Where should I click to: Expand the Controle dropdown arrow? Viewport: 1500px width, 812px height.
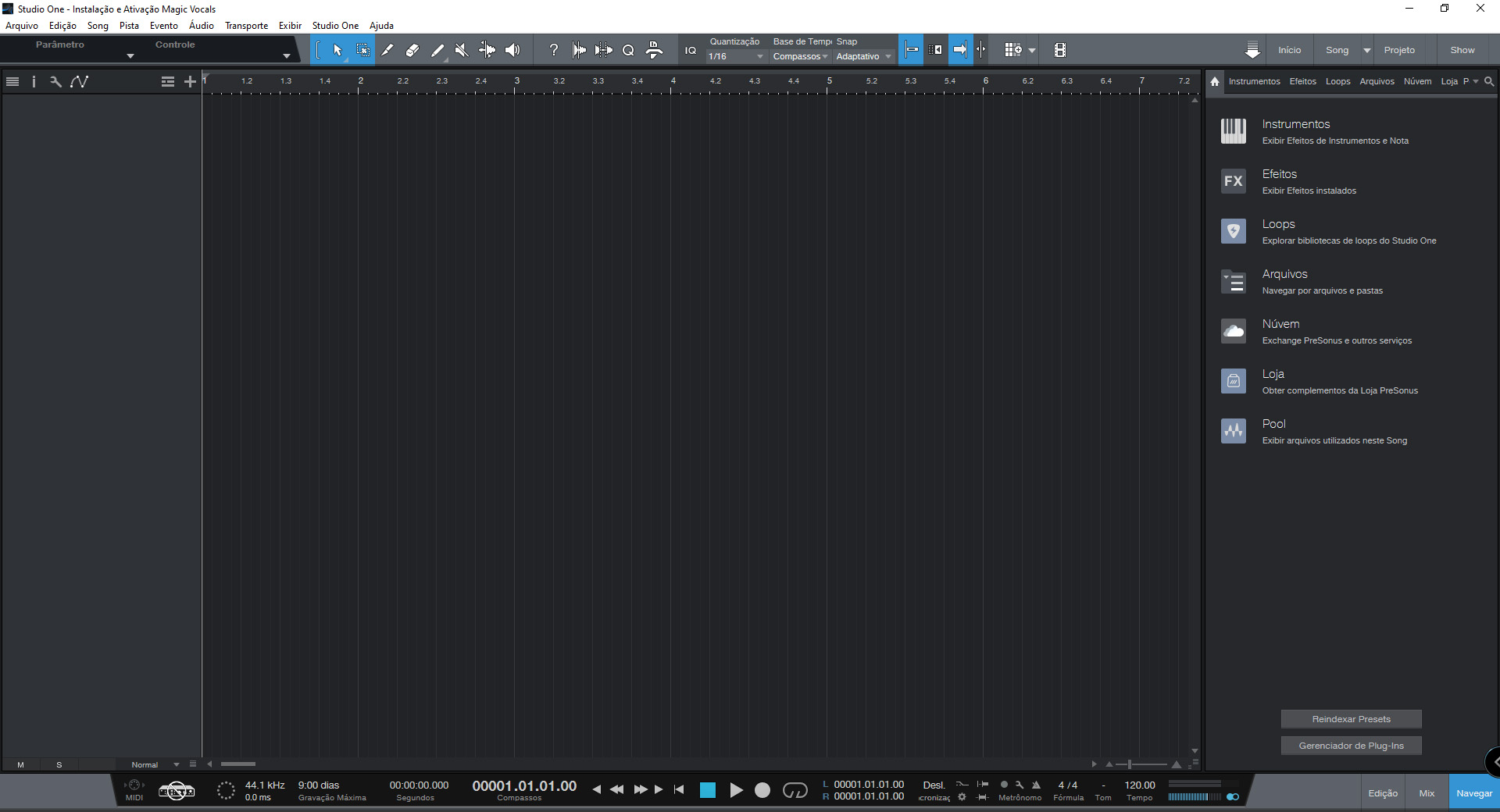click(x=287, y=56)
